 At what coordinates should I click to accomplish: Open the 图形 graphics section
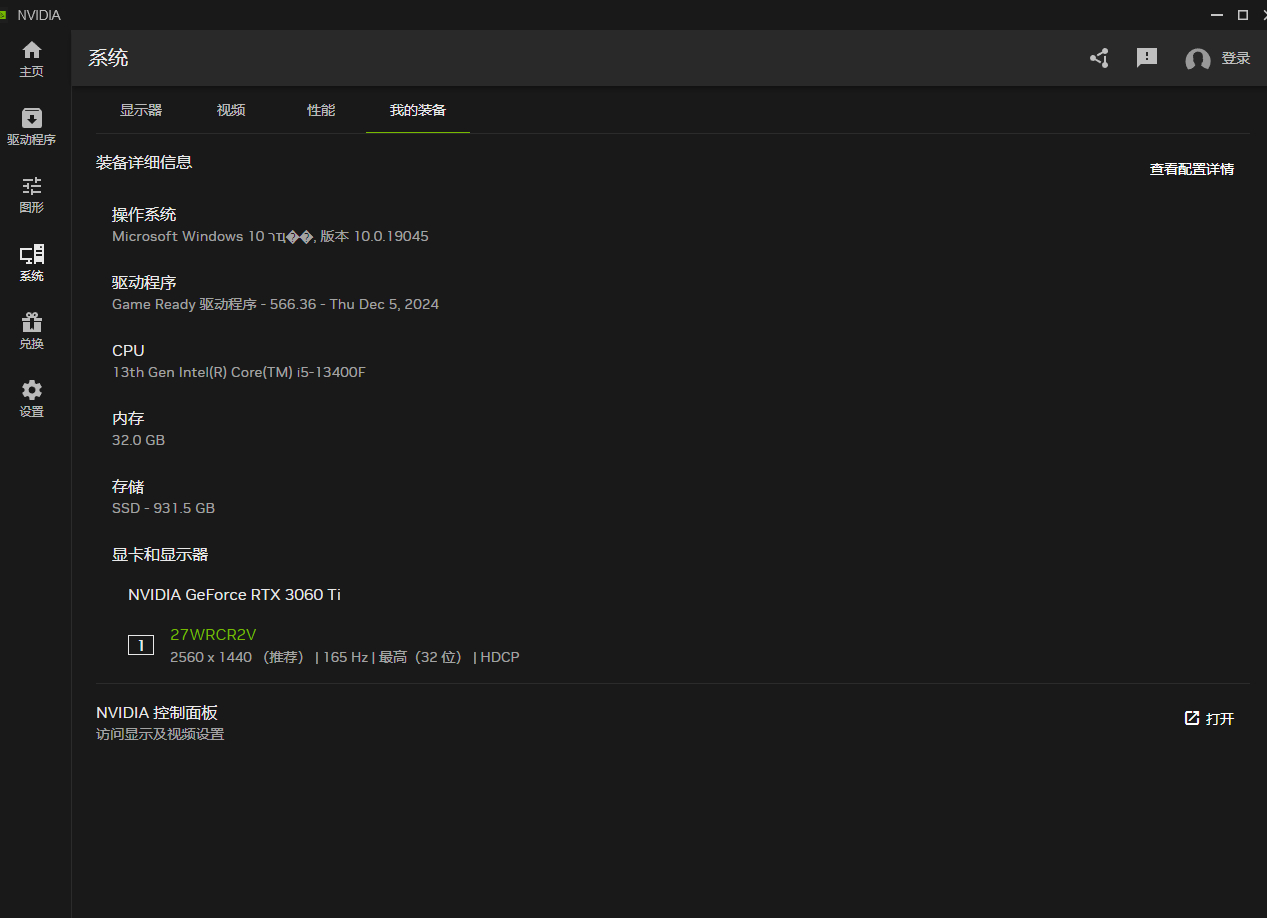click(31, 193)
